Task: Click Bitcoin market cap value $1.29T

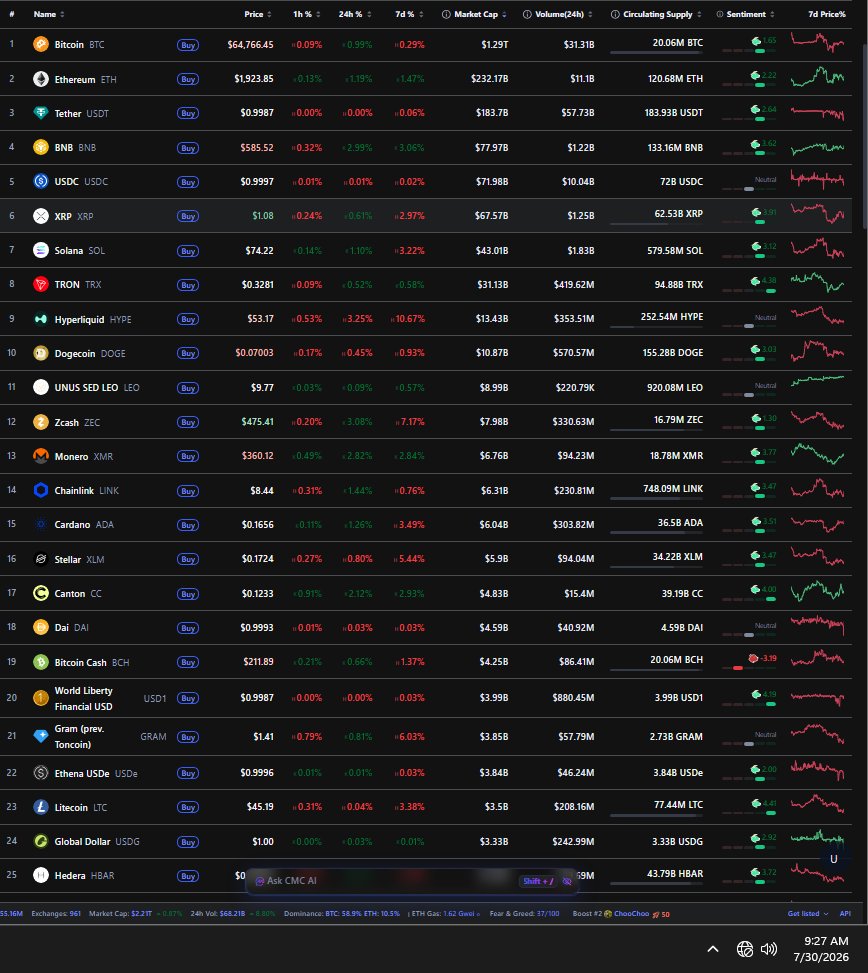Action: point(494,45)
